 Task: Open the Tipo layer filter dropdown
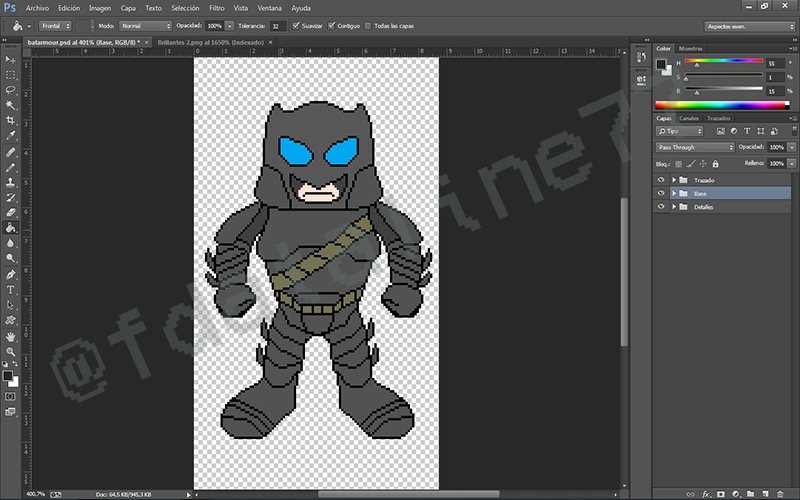click(680, 131)
